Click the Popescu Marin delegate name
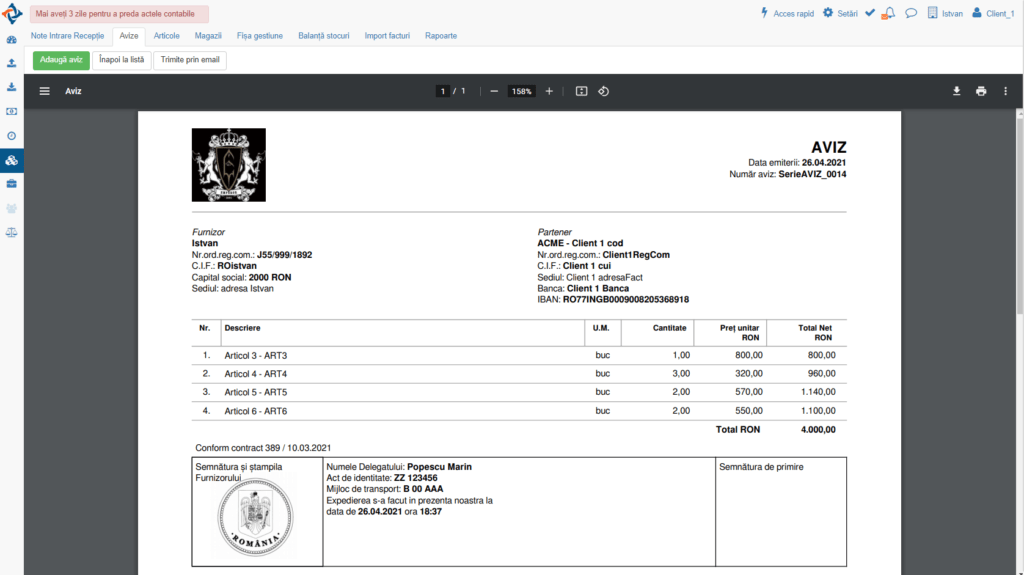 coord(439,467)
